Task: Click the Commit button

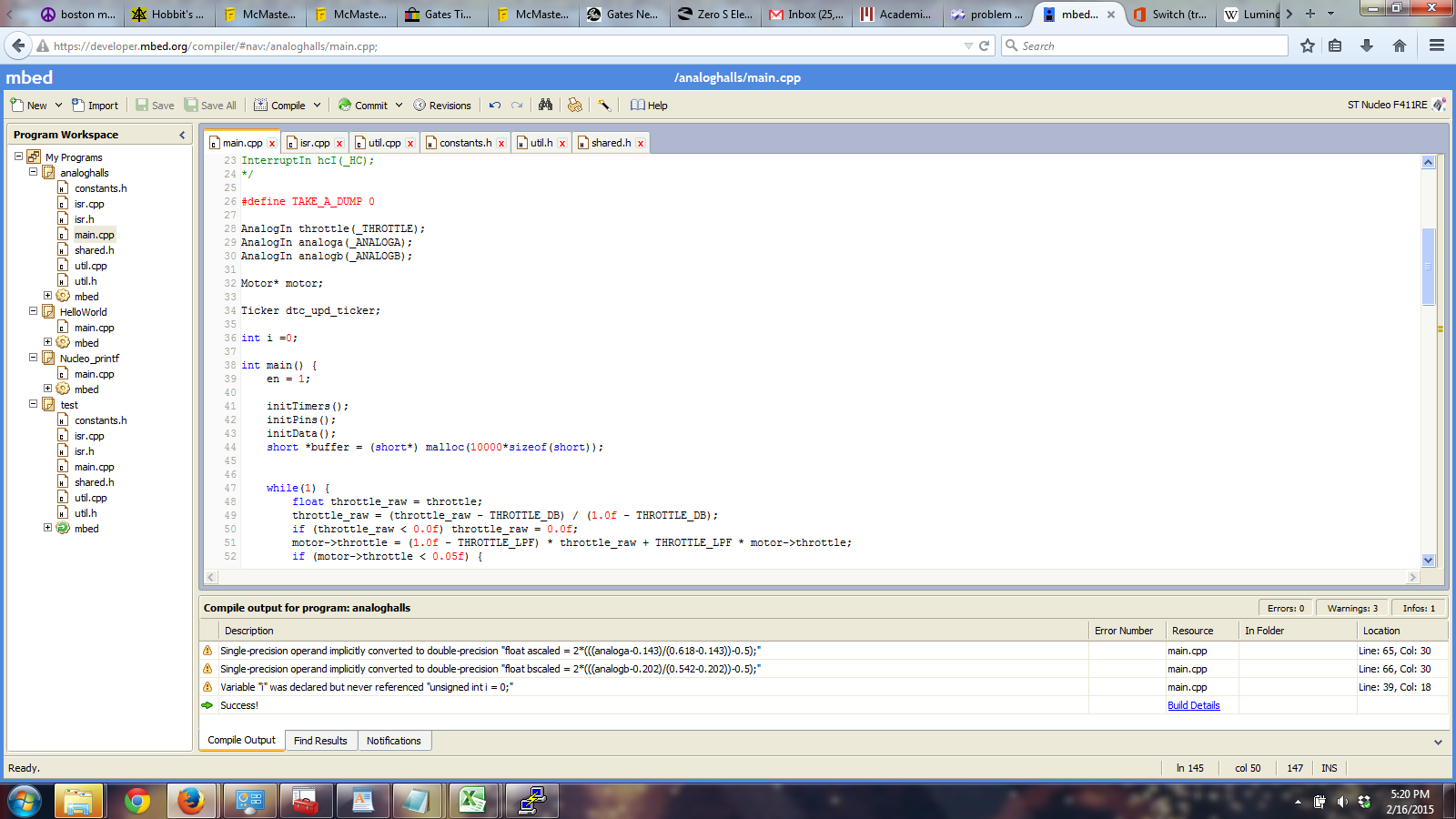Action: click(363, 106)
